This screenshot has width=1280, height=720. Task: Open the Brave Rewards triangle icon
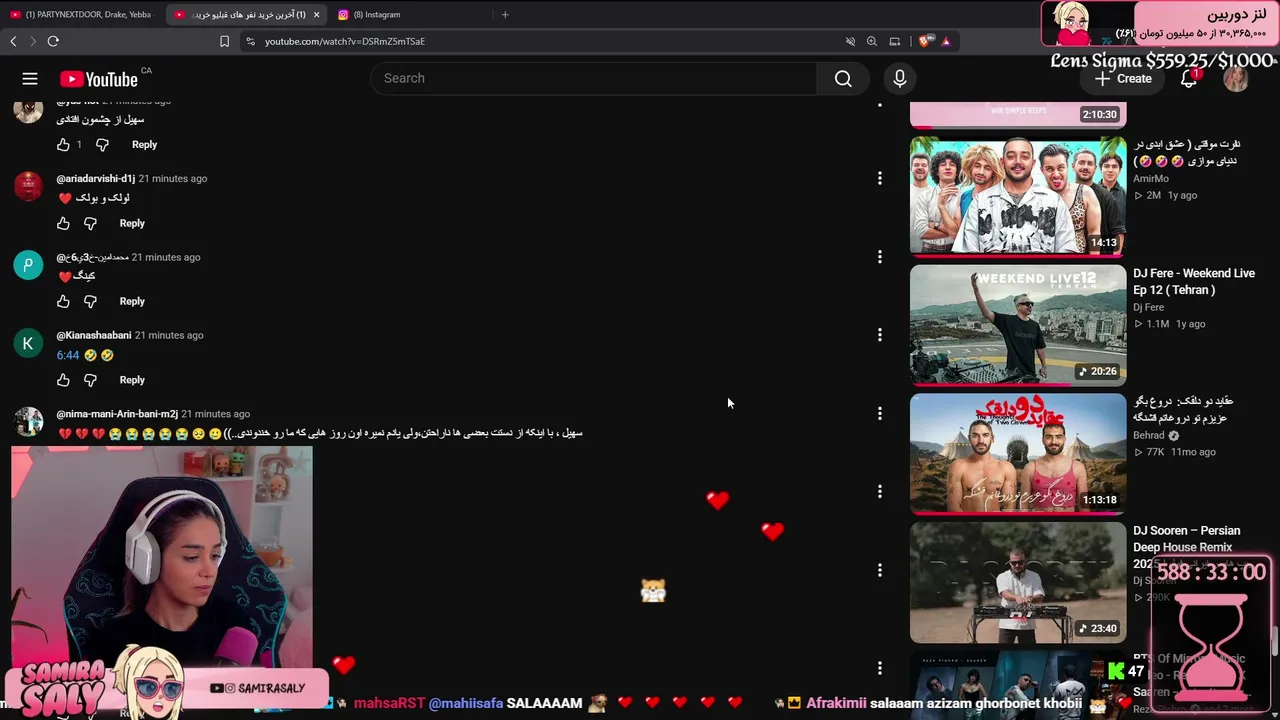945,41
